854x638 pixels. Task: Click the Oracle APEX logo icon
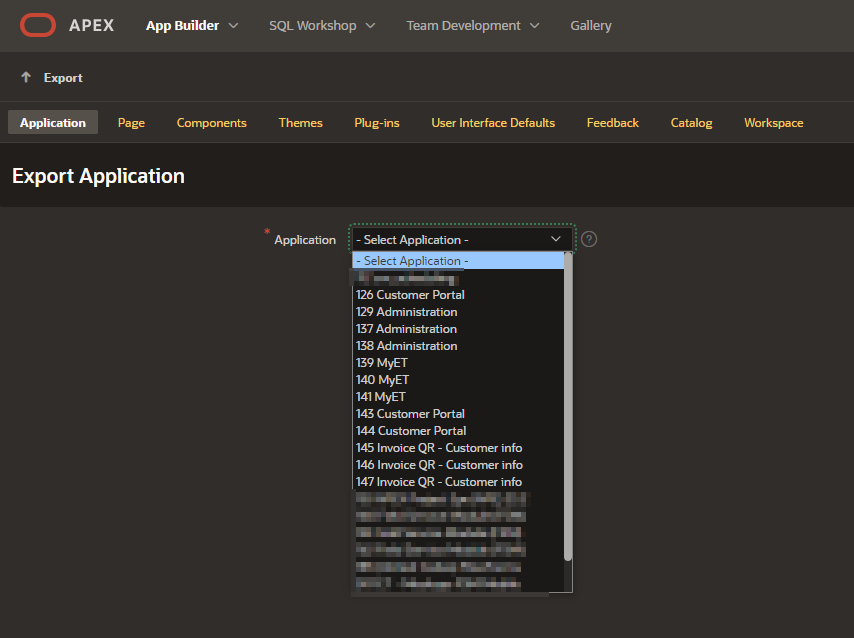coord(38,25)
